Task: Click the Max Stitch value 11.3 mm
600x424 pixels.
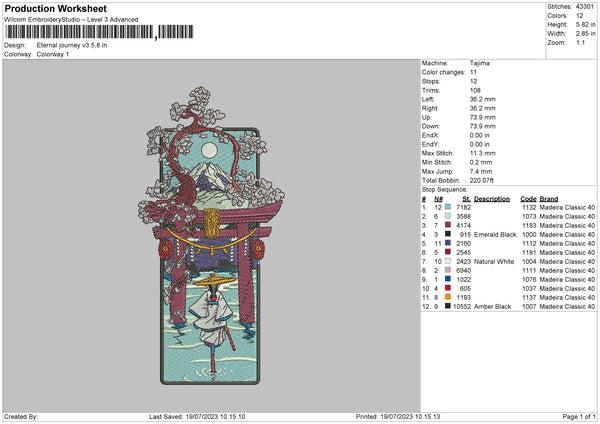Action: tap(483, 153)
